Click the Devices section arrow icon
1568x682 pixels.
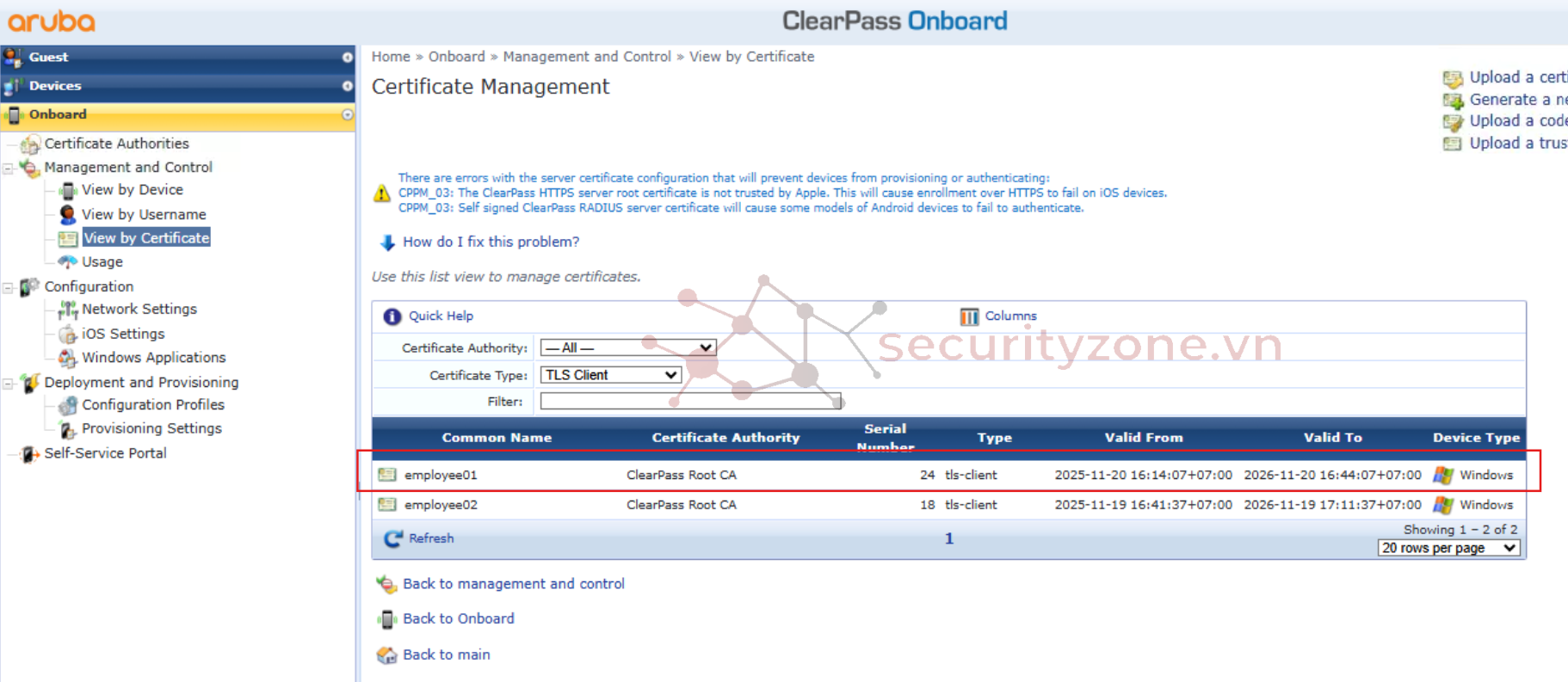[x=348, y=86]
